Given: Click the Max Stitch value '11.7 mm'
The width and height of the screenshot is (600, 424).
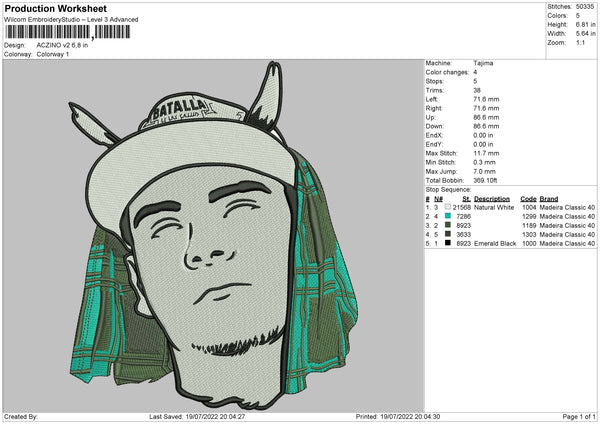Looking at the screenshot, I should click(486, 153).
